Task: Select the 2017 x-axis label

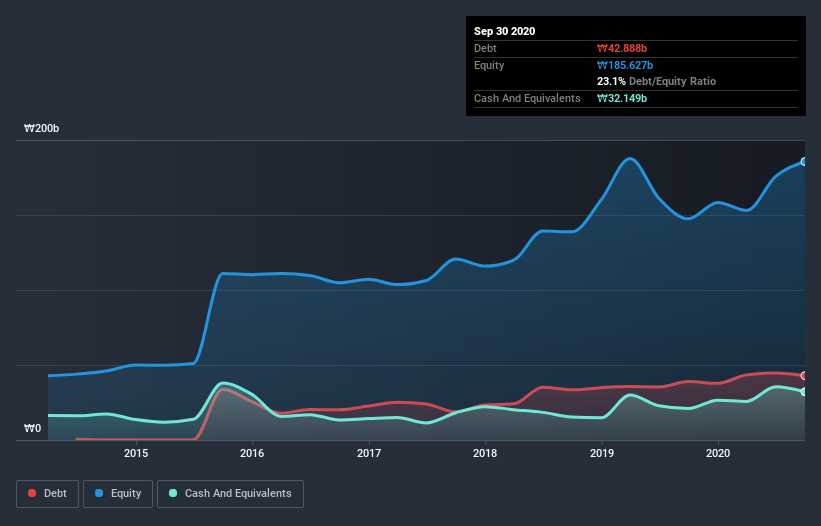Action: [369, 453]
